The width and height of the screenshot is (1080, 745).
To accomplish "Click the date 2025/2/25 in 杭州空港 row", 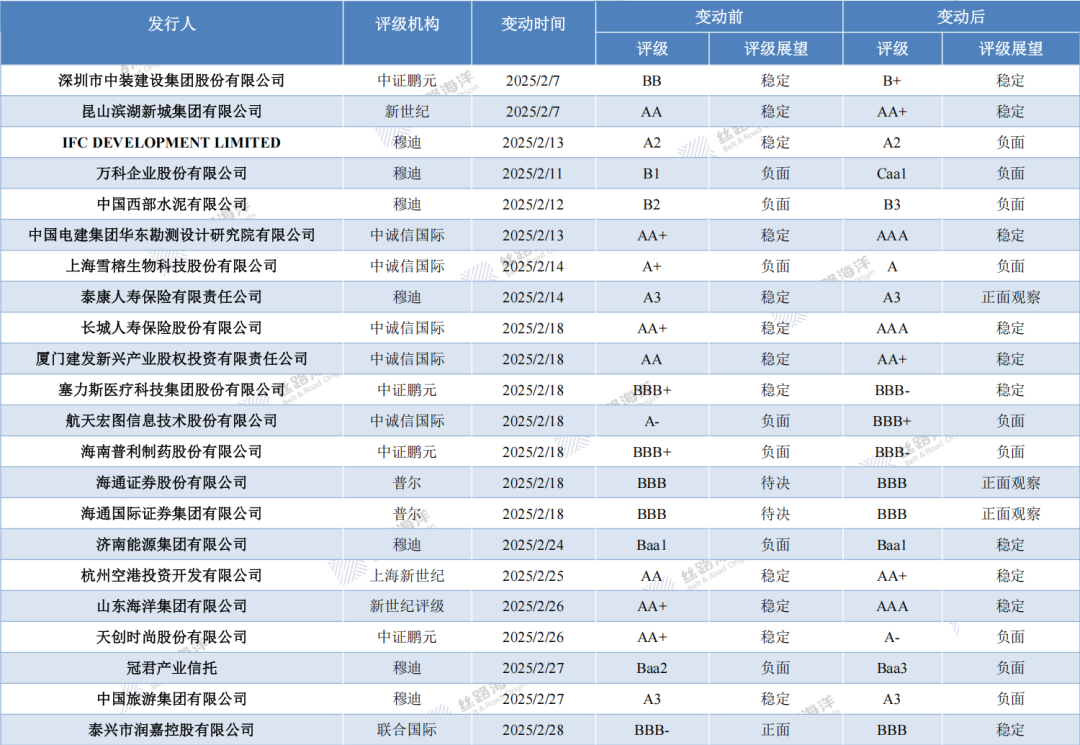I will (533, 575).
